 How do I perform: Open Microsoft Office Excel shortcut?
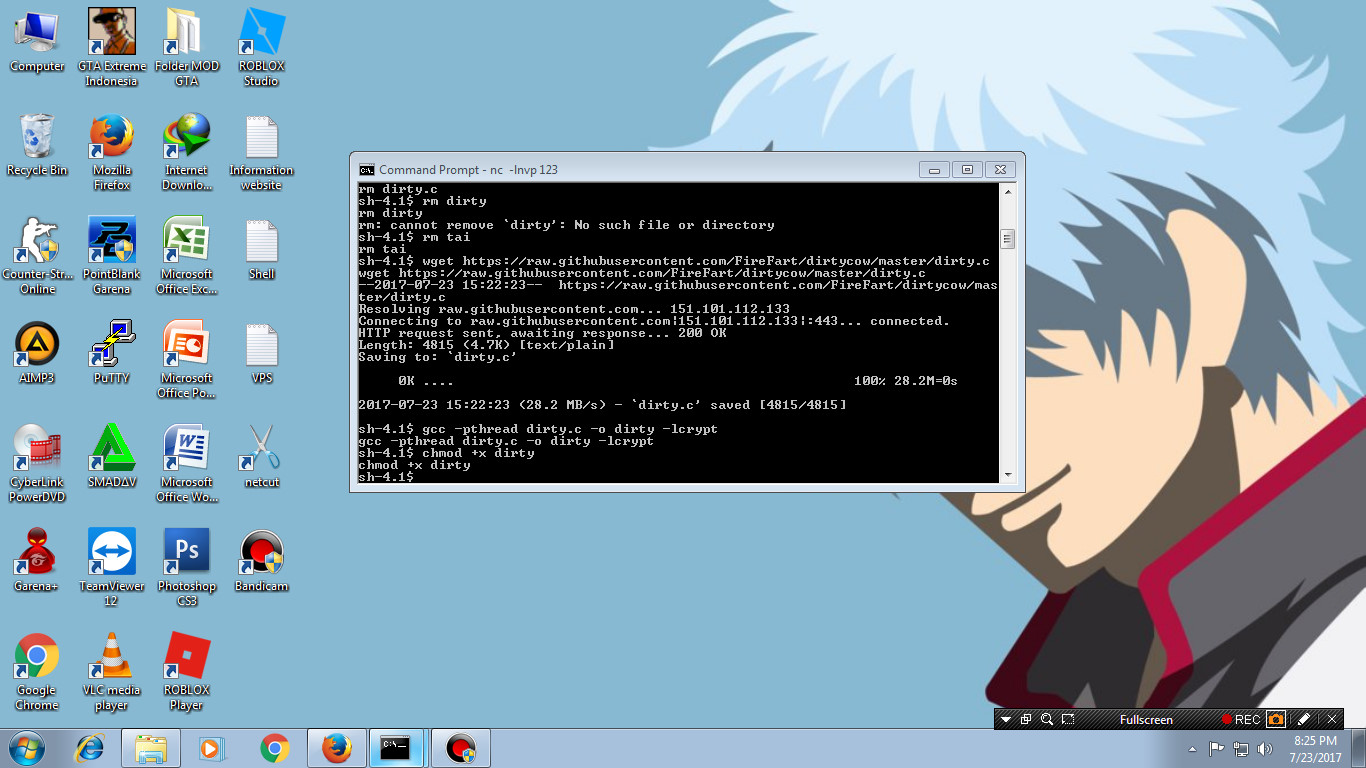click(186, 255)
